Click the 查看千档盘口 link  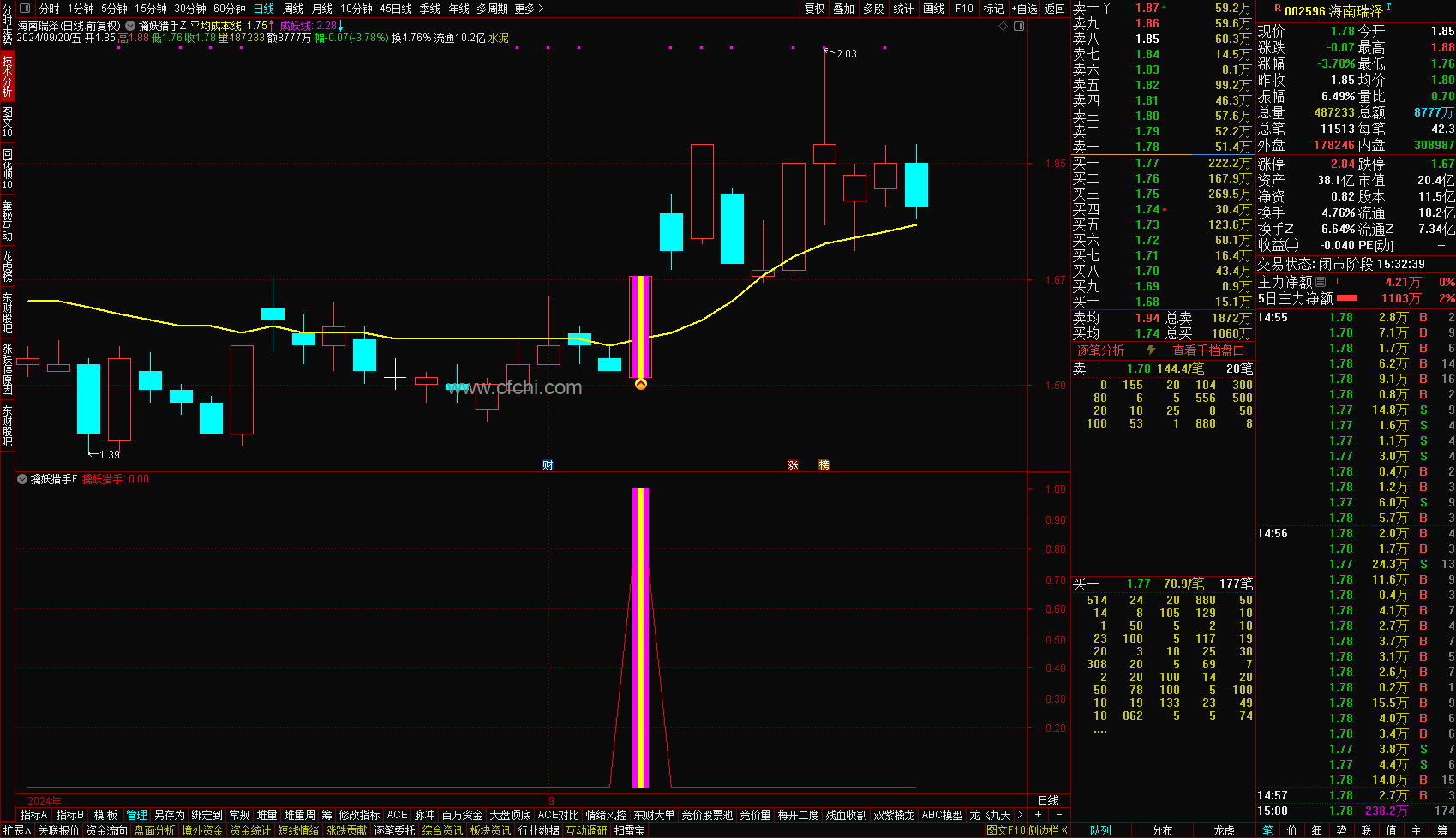pyautogui.click(x=1208, y=350)
